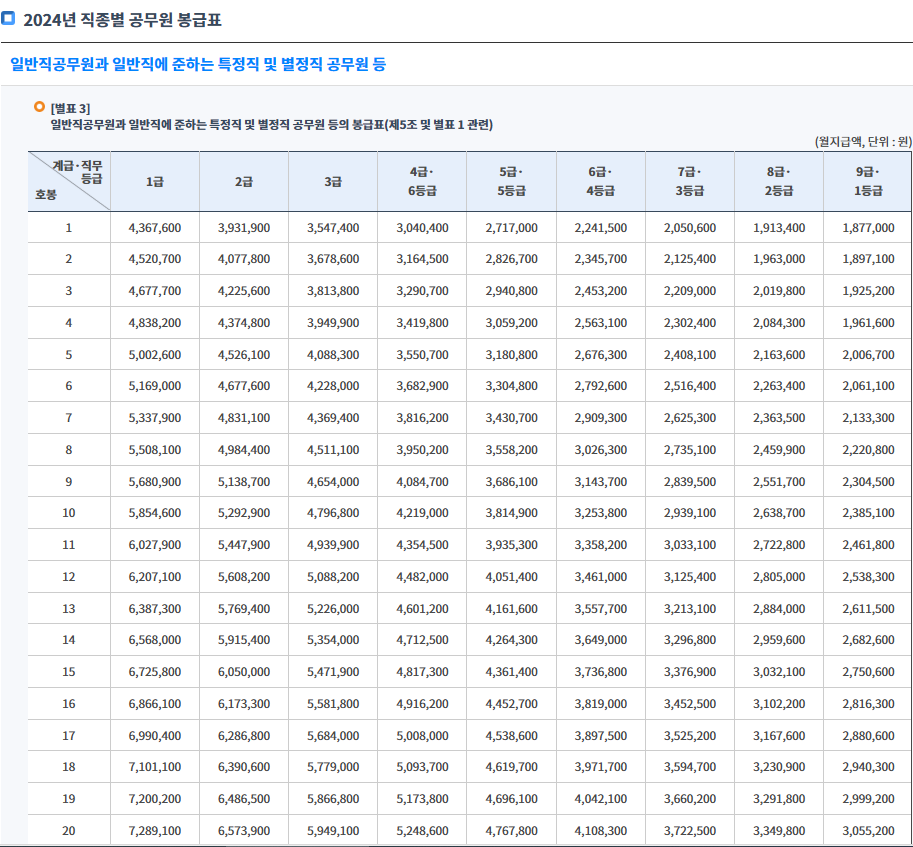Viewport: 913px width, 847px height.
Task: Select cell value 2,304,500
Action: [868, 481]
